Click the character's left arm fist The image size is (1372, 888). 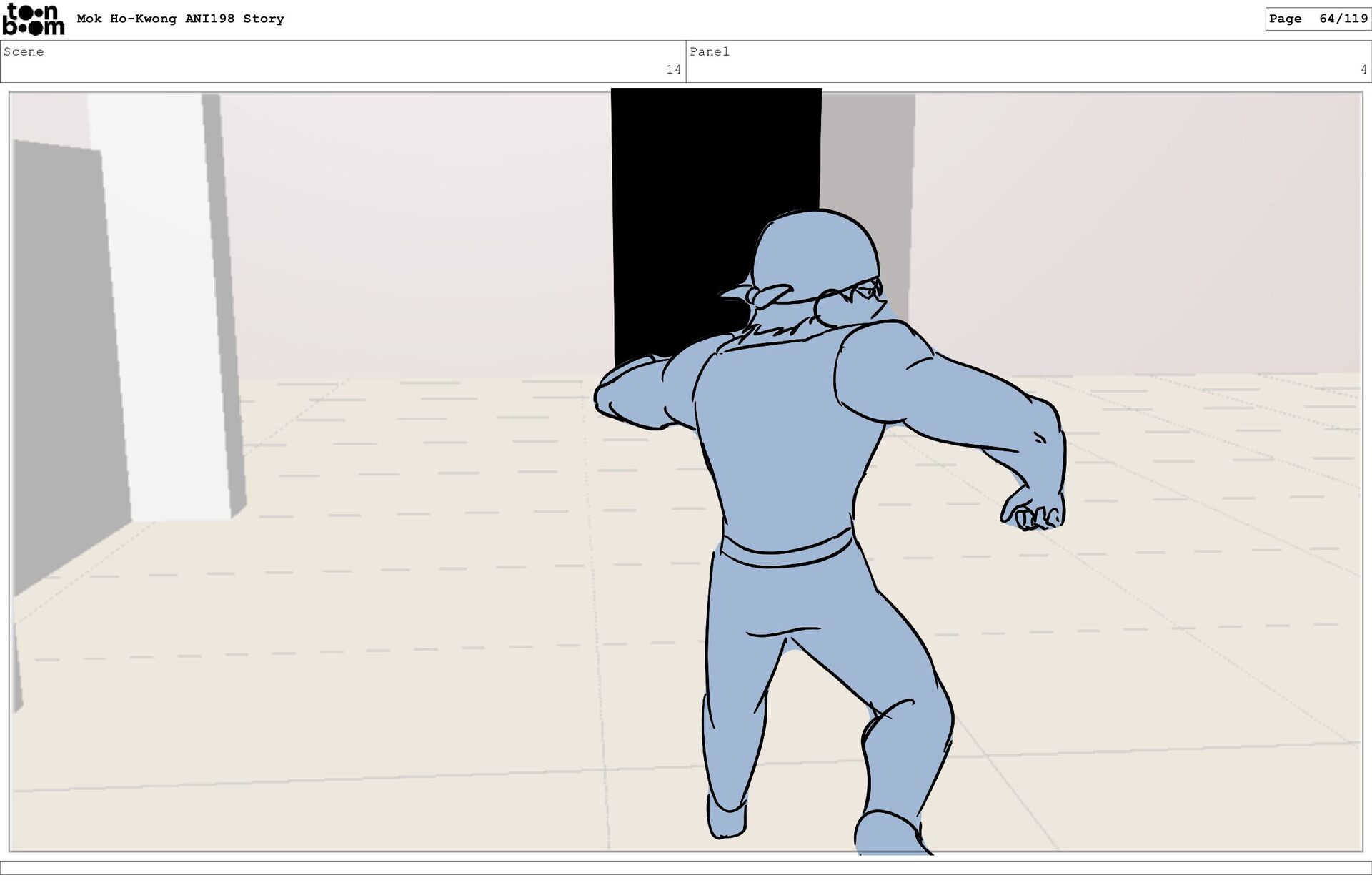pos(615,400)
